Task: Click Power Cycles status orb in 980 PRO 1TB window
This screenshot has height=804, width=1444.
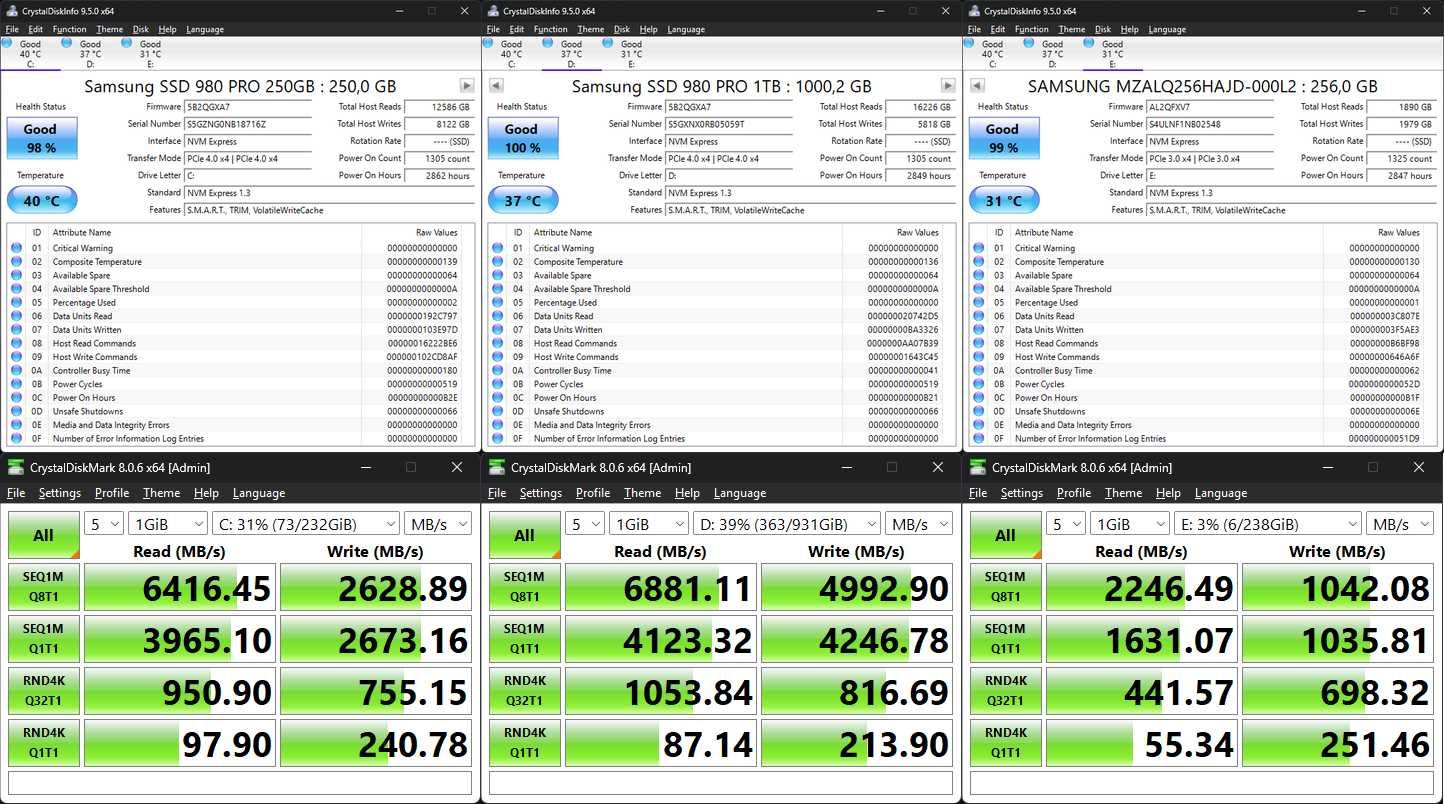Action: pyautogui.click(x=497, y=384)
